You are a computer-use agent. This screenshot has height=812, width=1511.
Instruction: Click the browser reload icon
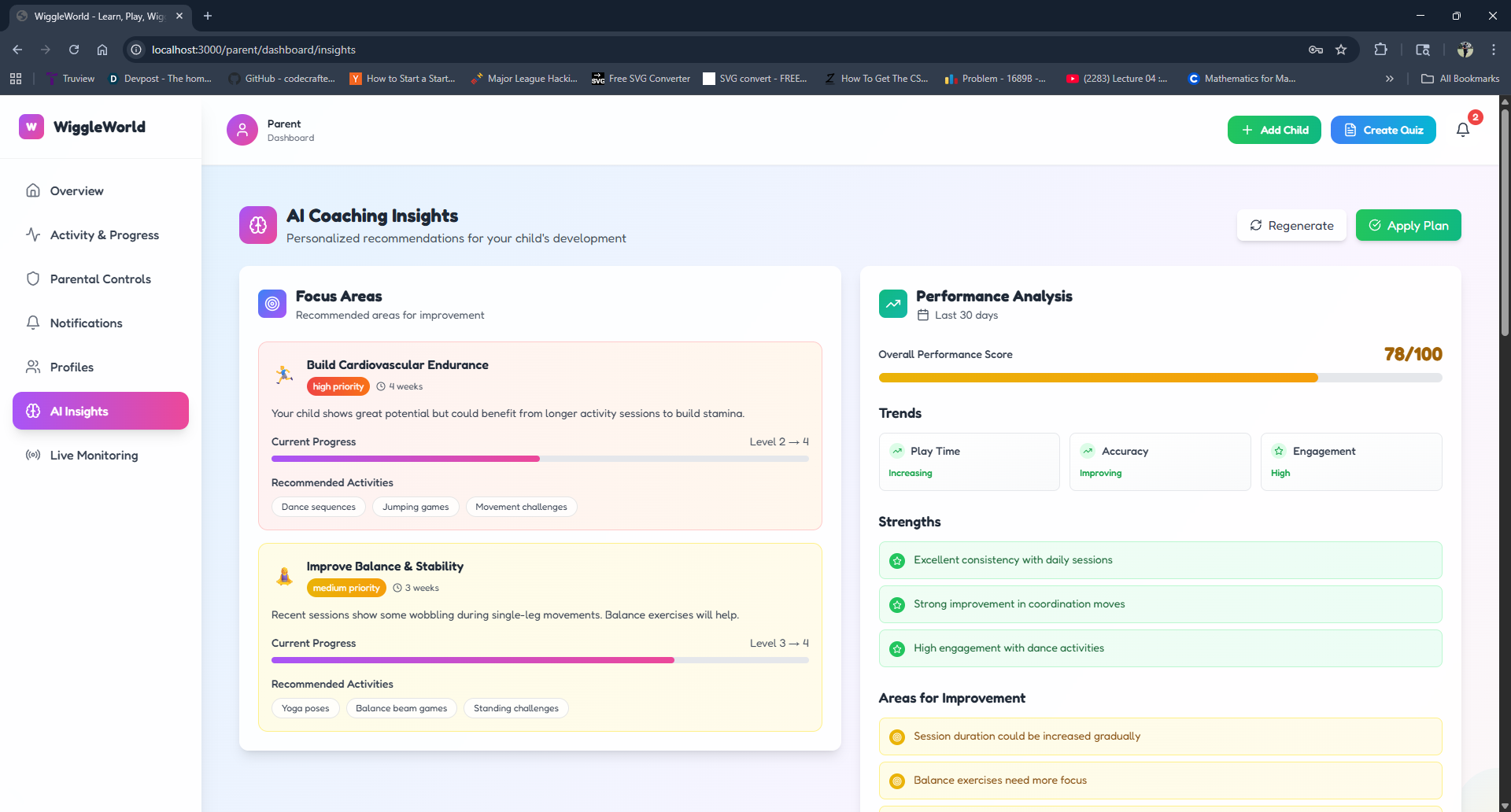(x=74, y=50)
